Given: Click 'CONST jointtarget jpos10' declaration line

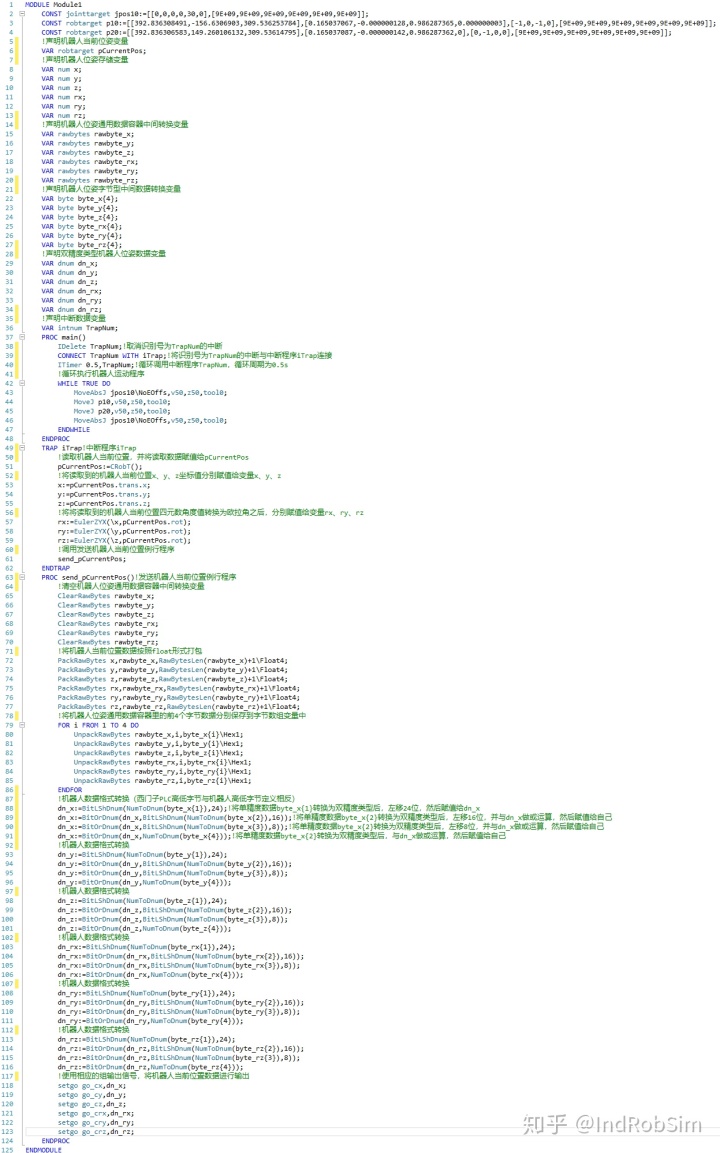Looking at the screenshot, I should pyautogui.click(x=205, y=14).
